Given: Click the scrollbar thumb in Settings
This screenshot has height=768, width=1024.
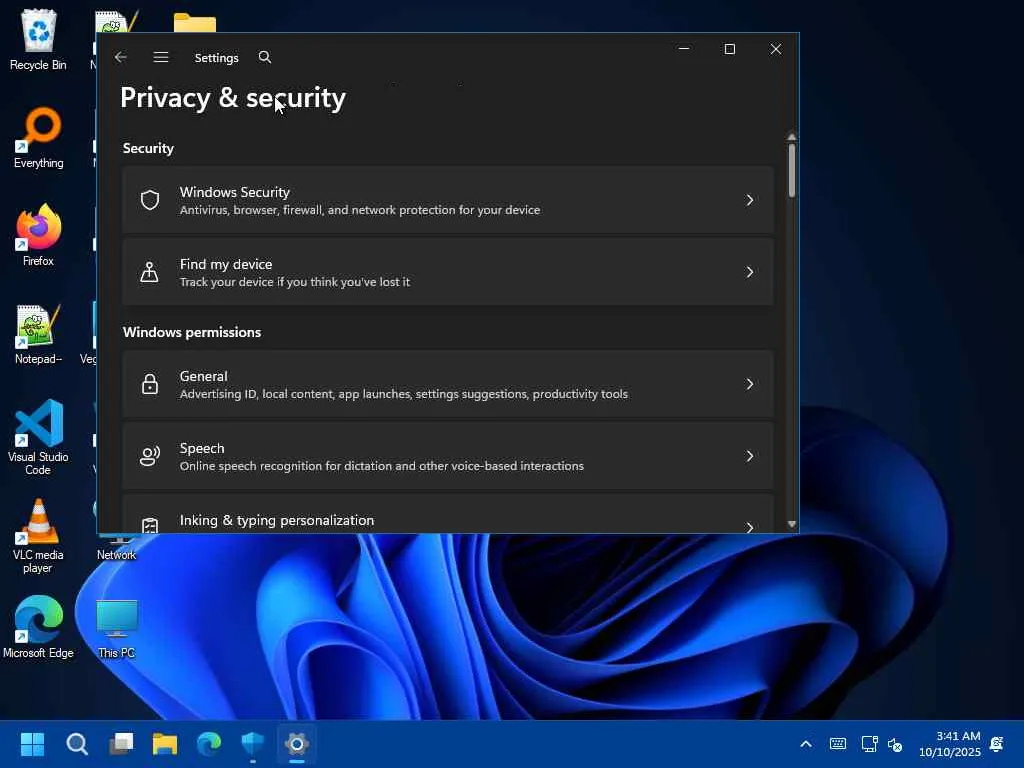Looking at the screenshot, I should pyautogui.click(x=792, y=170).
